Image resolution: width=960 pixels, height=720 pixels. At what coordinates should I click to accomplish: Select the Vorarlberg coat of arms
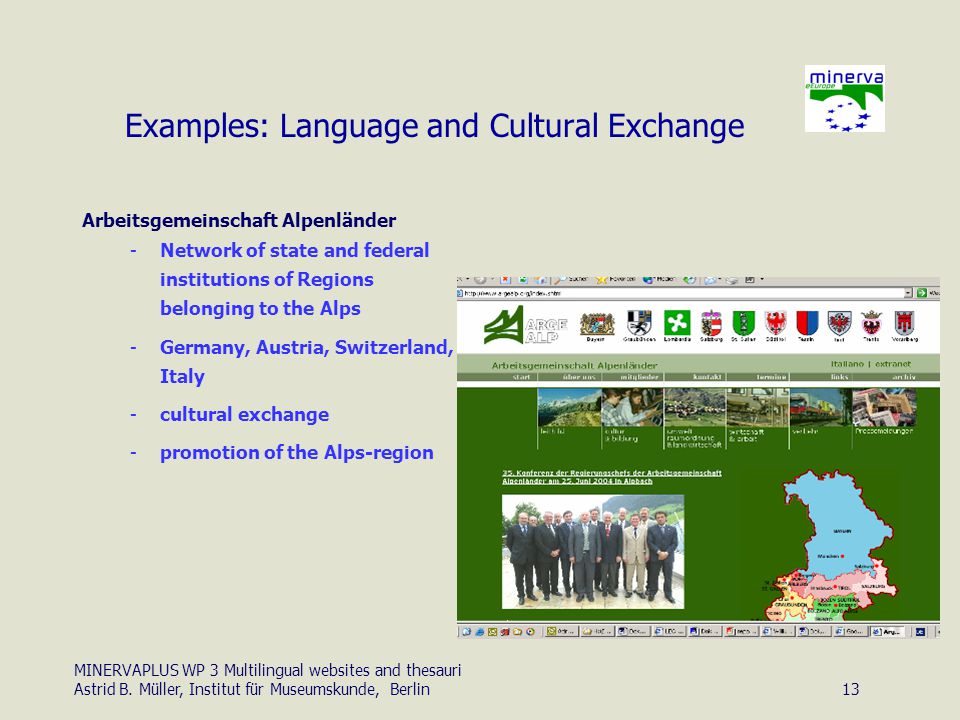coord(904,325)
